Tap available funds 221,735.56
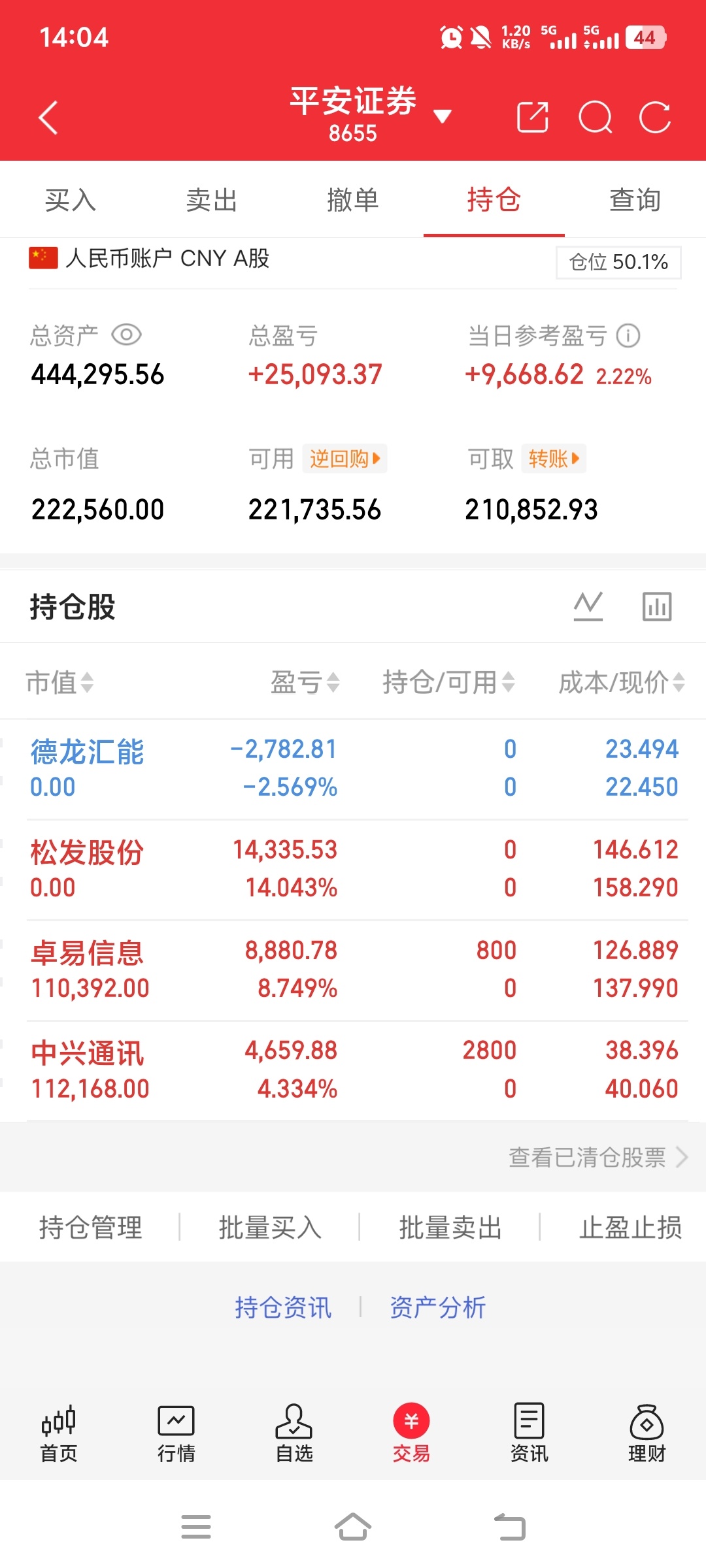 tap(314, 510)
